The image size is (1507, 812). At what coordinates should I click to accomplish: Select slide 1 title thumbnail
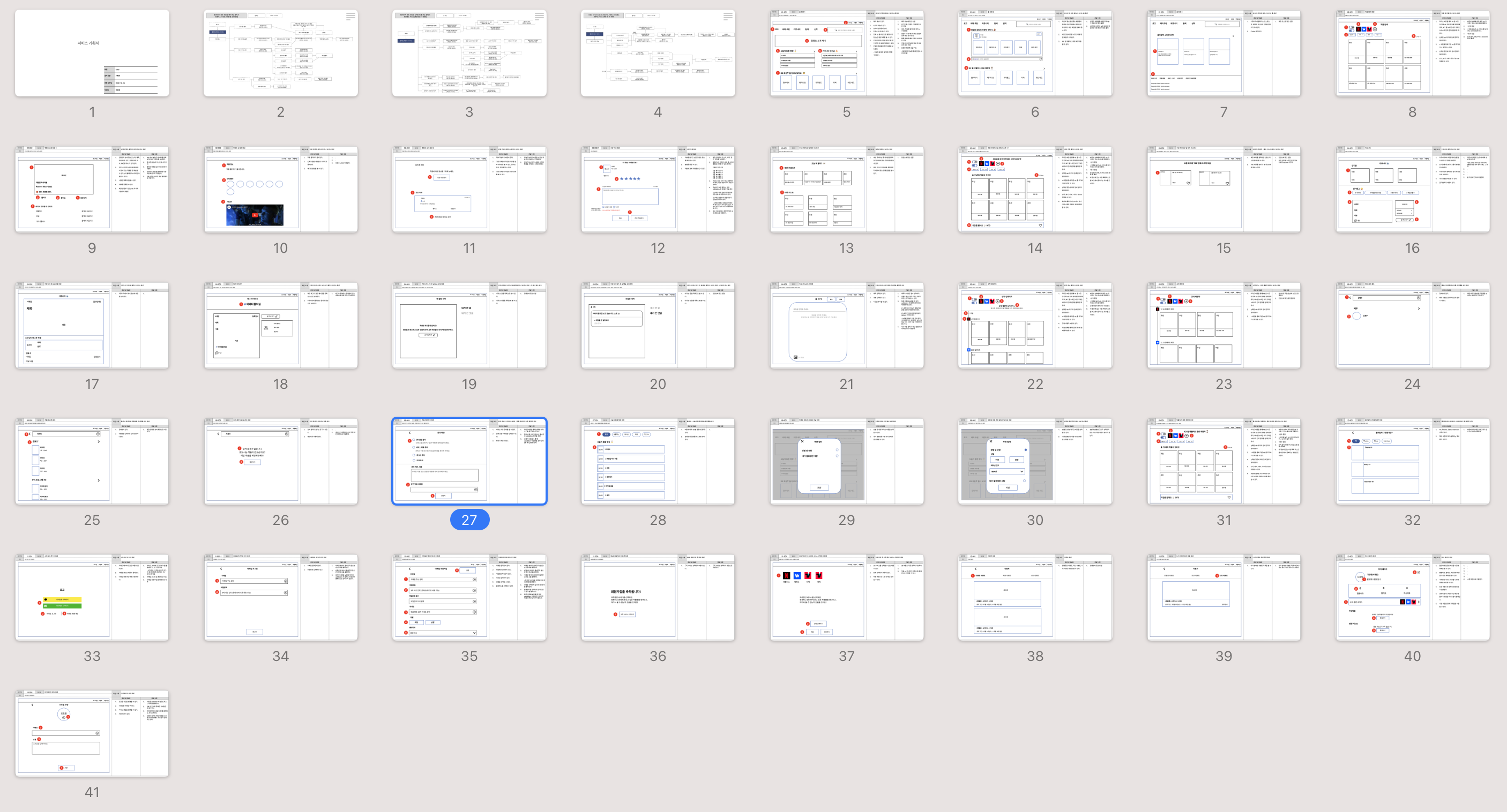92,52
